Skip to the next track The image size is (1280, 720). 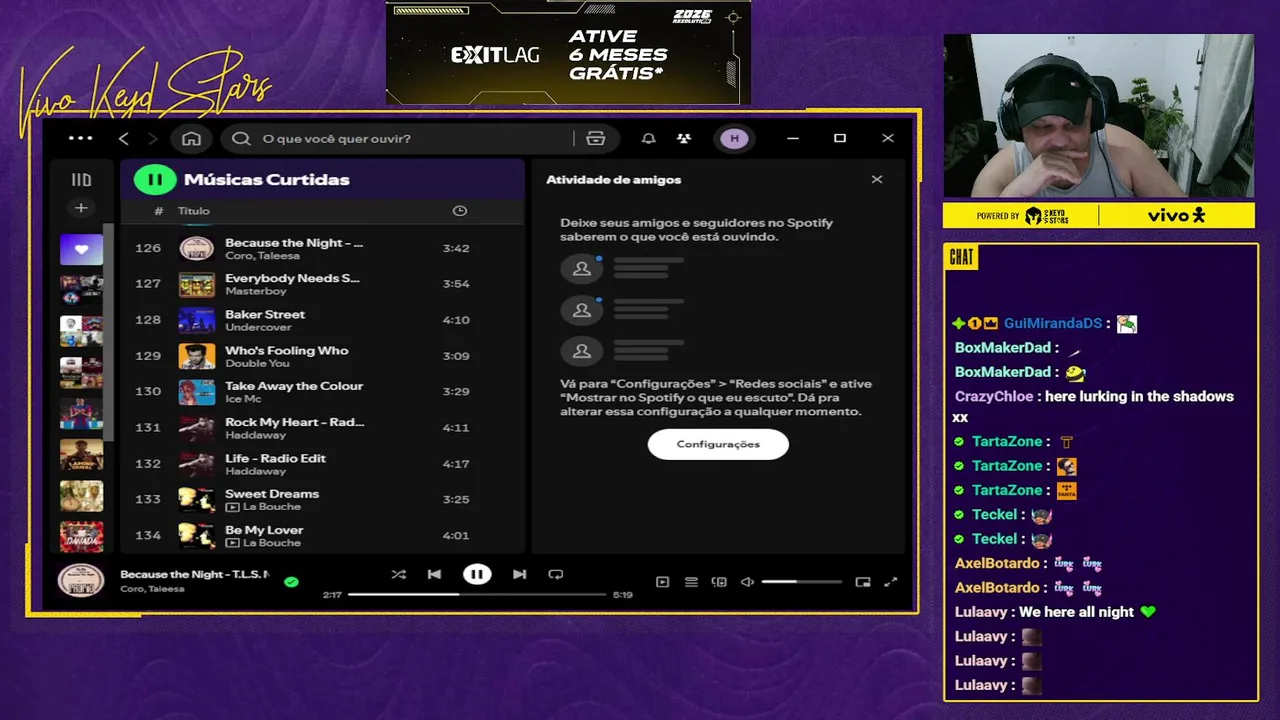click(519, 574)
